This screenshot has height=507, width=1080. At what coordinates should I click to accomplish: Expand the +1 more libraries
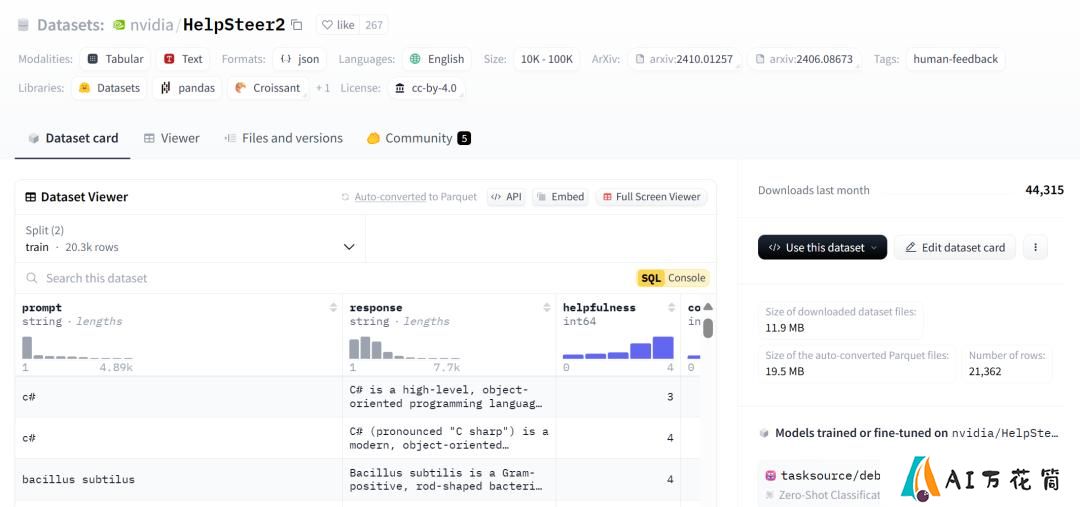pos(323,88)
